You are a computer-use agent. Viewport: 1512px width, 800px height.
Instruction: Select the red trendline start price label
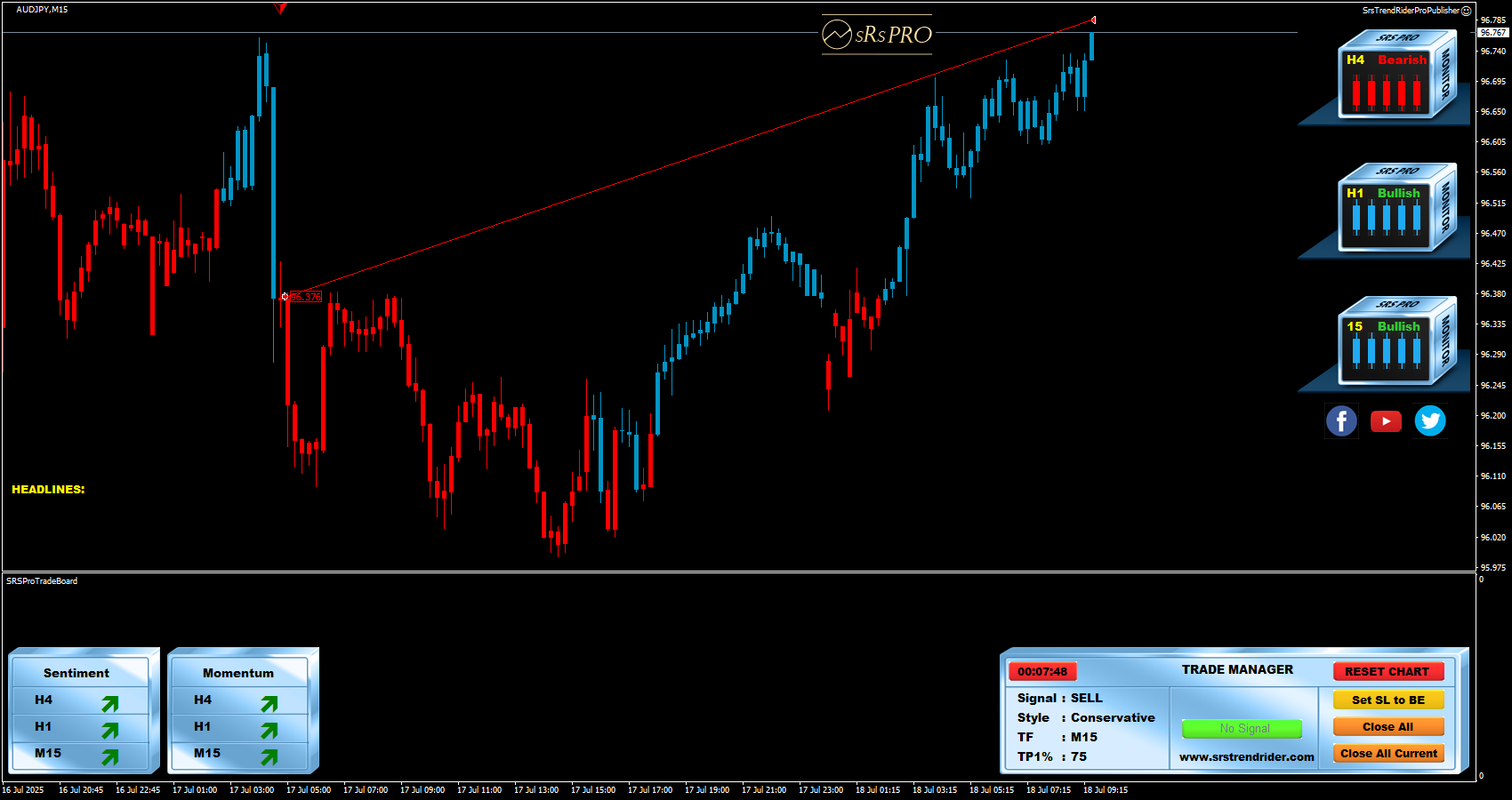click(x=306, y=297)
